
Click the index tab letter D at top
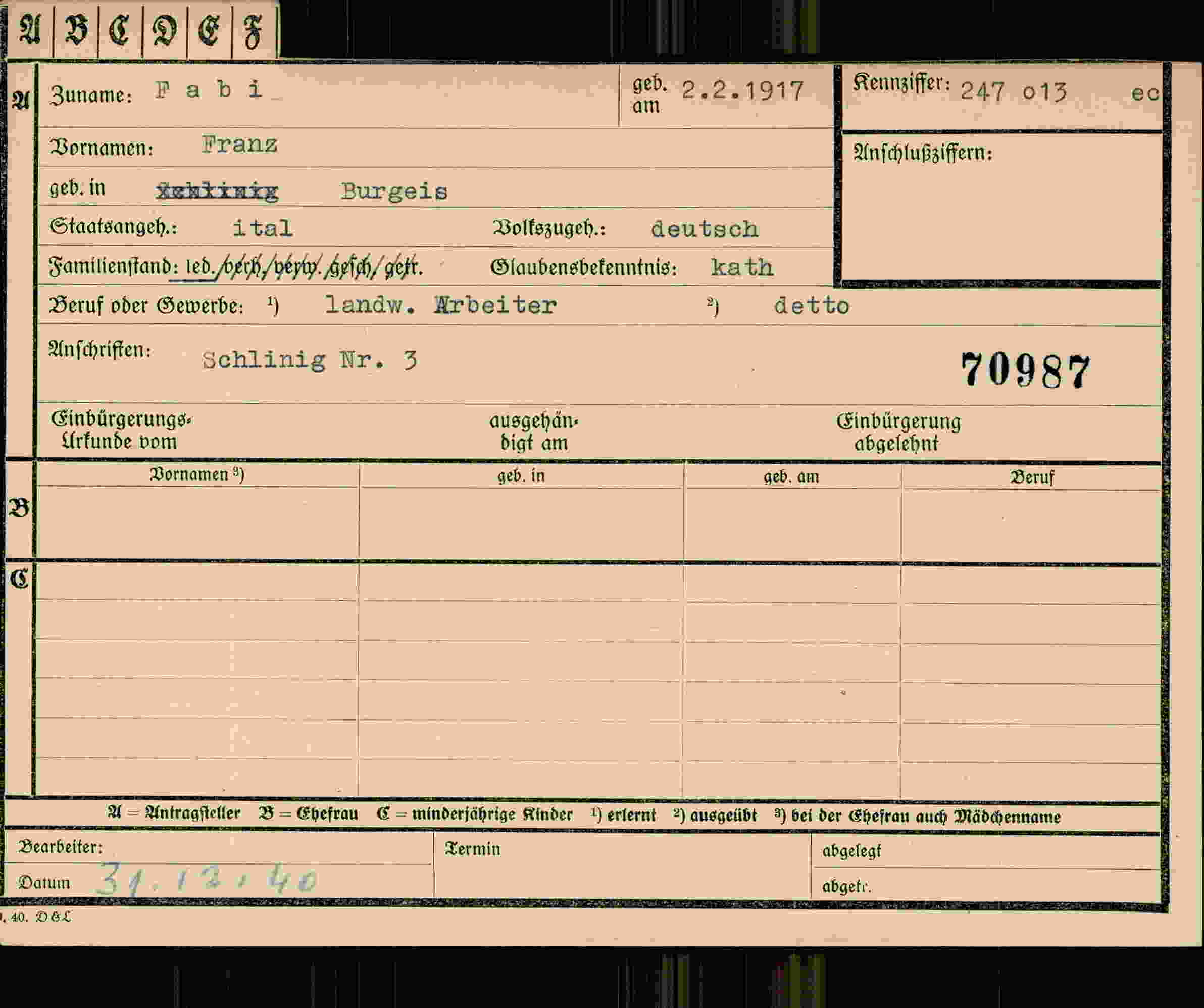pos(165,30)
